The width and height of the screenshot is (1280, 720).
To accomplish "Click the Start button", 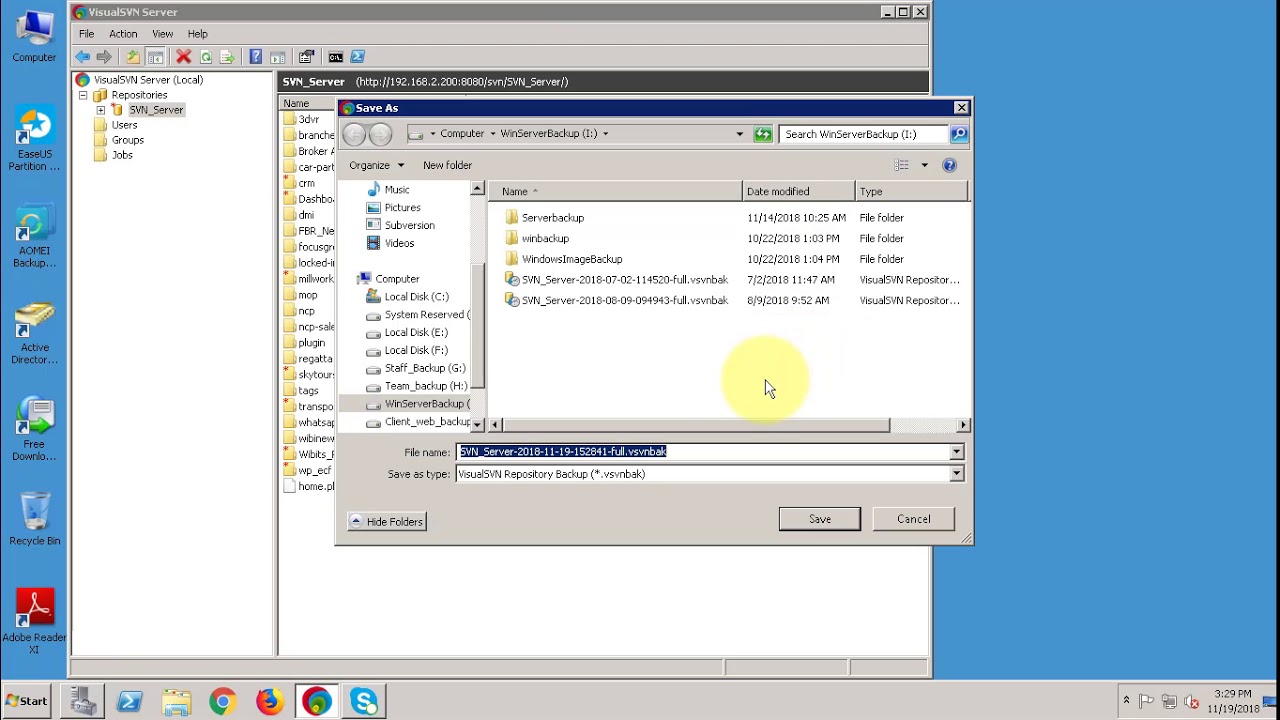I will [x=26, y=701].
